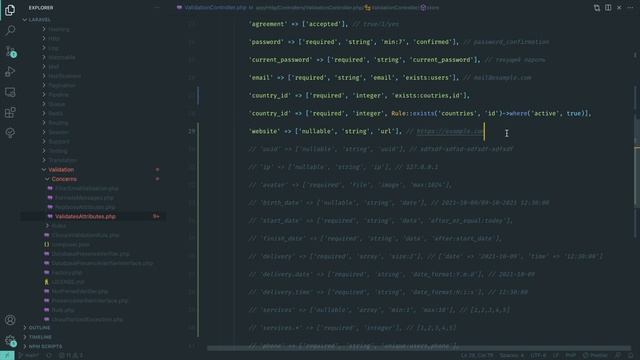Open Factory.php in the file tree

click(67, 273)
